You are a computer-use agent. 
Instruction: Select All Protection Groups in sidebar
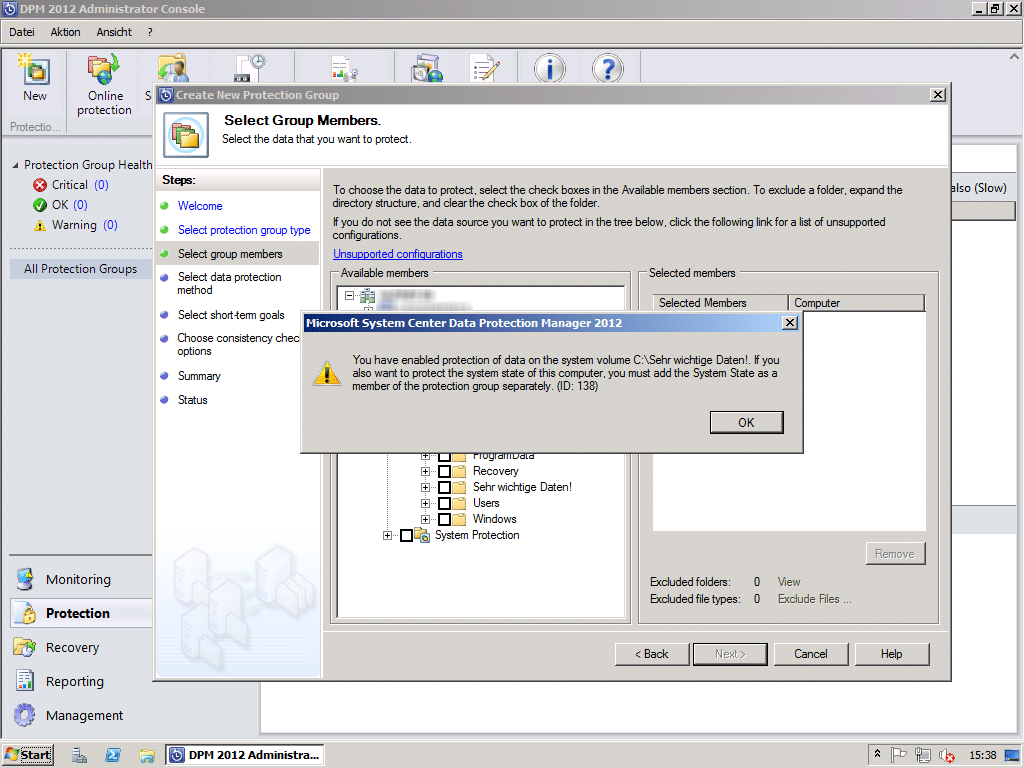pyautogui.click(x=81, y=269)
